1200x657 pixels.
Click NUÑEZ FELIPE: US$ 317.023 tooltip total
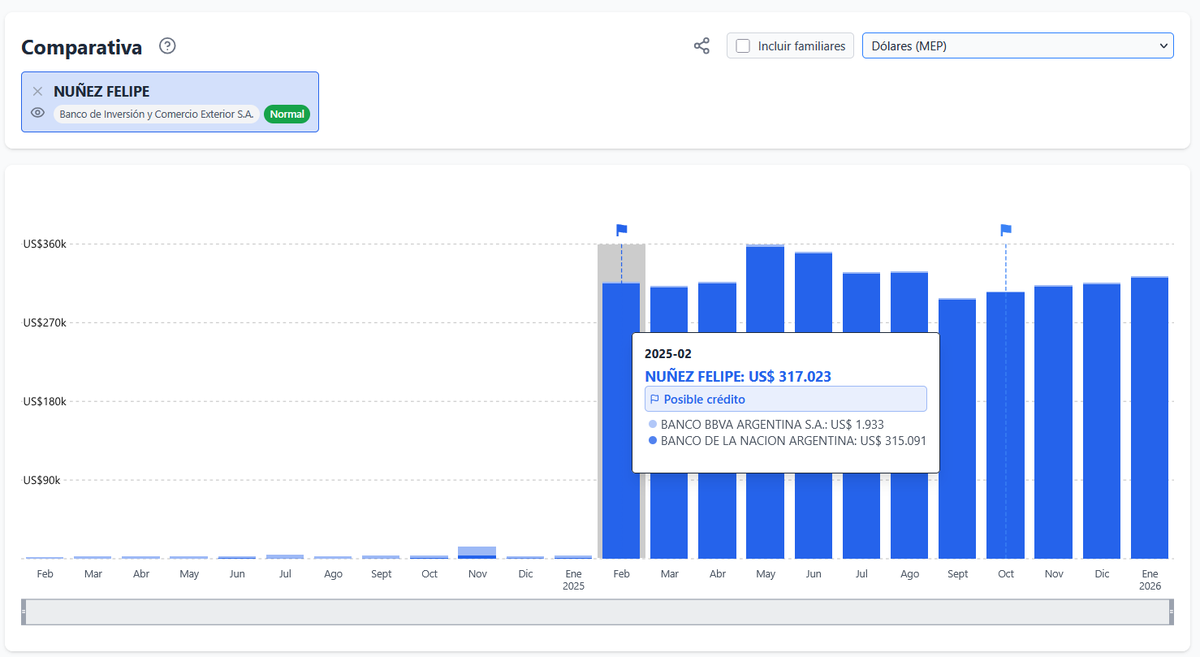click(738, 377)
